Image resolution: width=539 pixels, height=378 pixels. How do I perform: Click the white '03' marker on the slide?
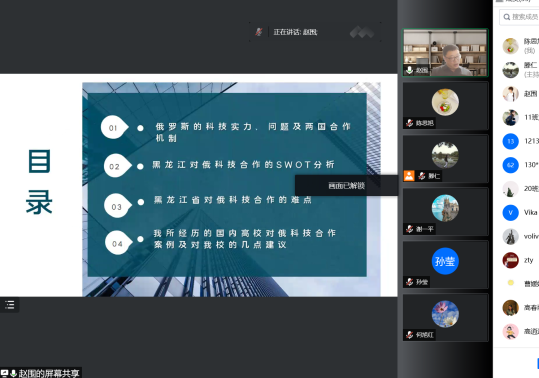pyautogui.click(x=118, y=206)
